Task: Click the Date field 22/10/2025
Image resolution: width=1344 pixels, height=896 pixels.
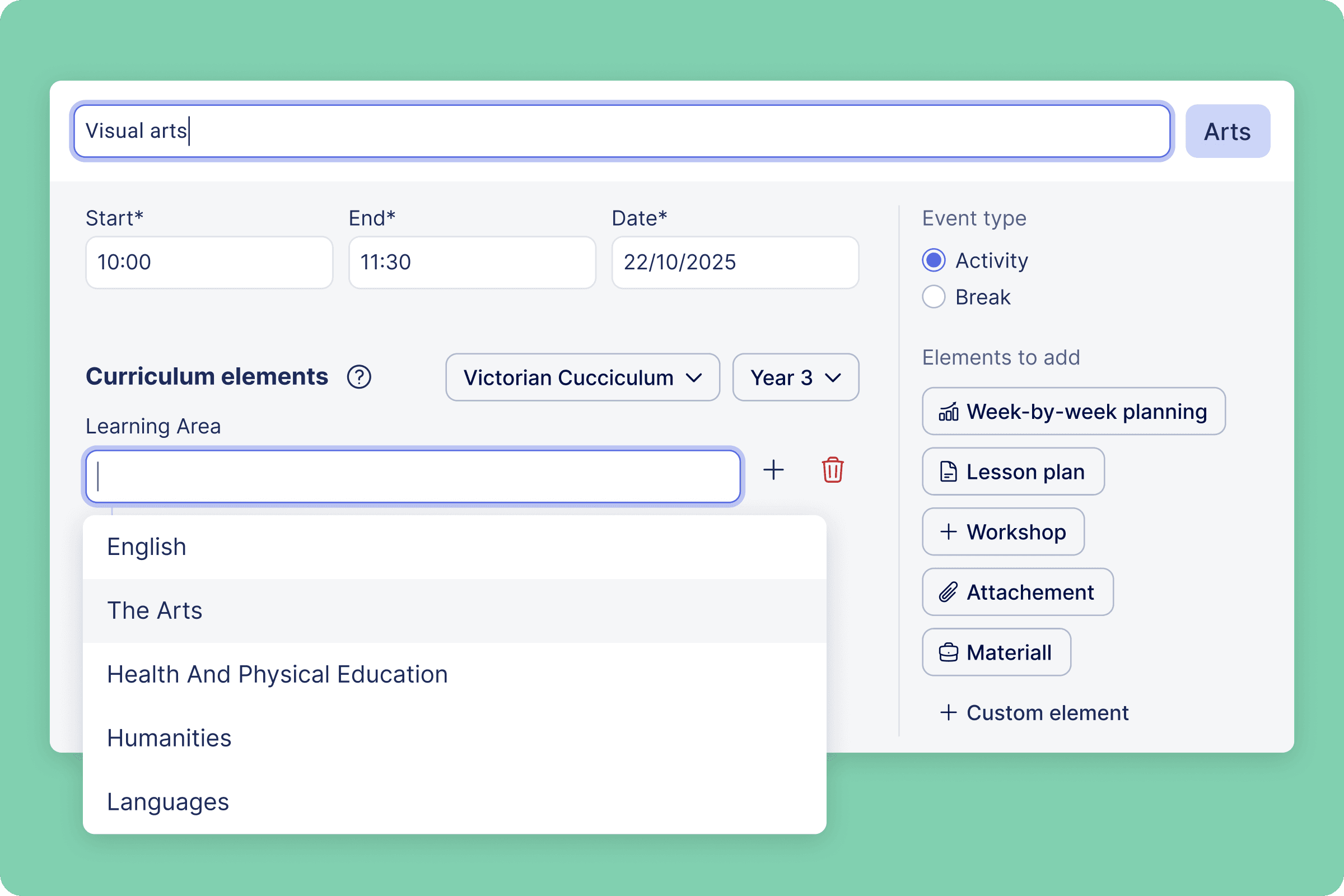Action: point(735,262)
